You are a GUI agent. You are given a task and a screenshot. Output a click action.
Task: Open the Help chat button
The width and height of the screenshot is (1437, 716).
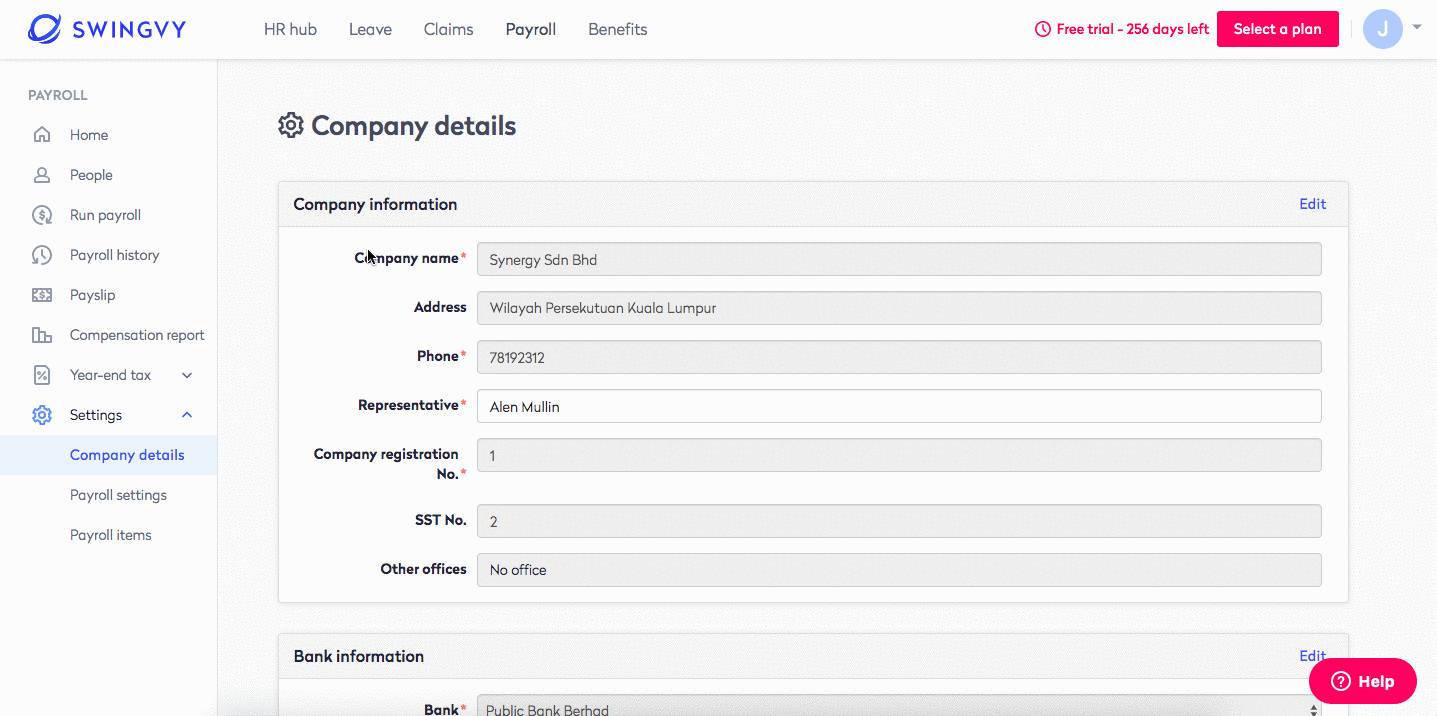[x=1363, y=681]
